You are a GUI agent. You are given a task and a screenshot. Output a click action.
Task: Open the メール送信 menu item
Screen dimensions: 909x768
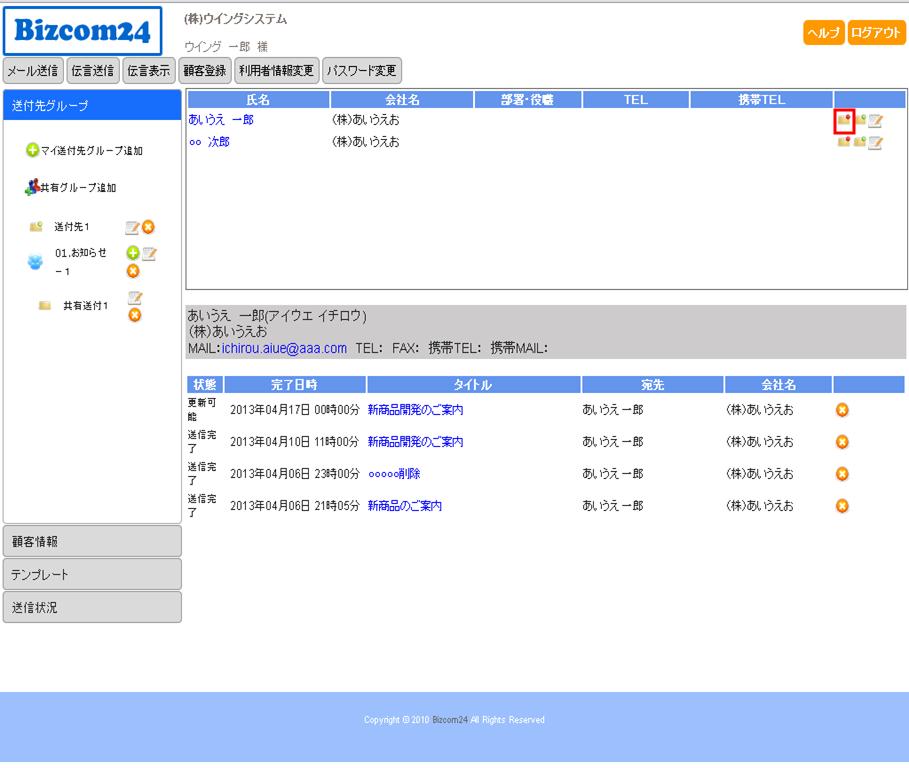click(x=33, y=70)
